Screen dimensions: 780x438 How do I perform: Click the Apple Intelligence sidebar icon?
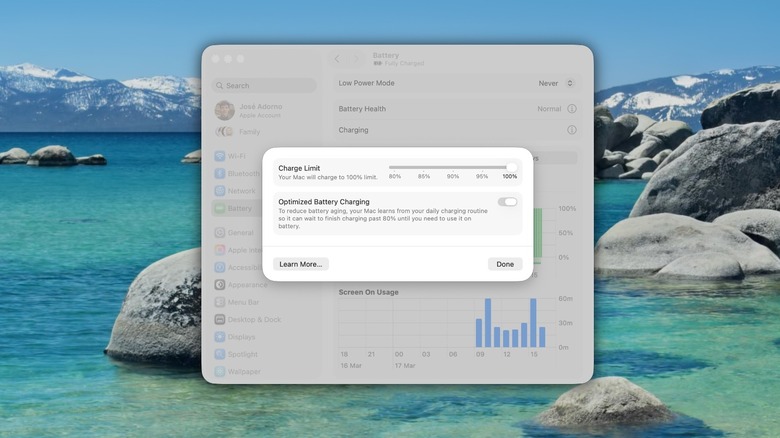tap(220, 250)
